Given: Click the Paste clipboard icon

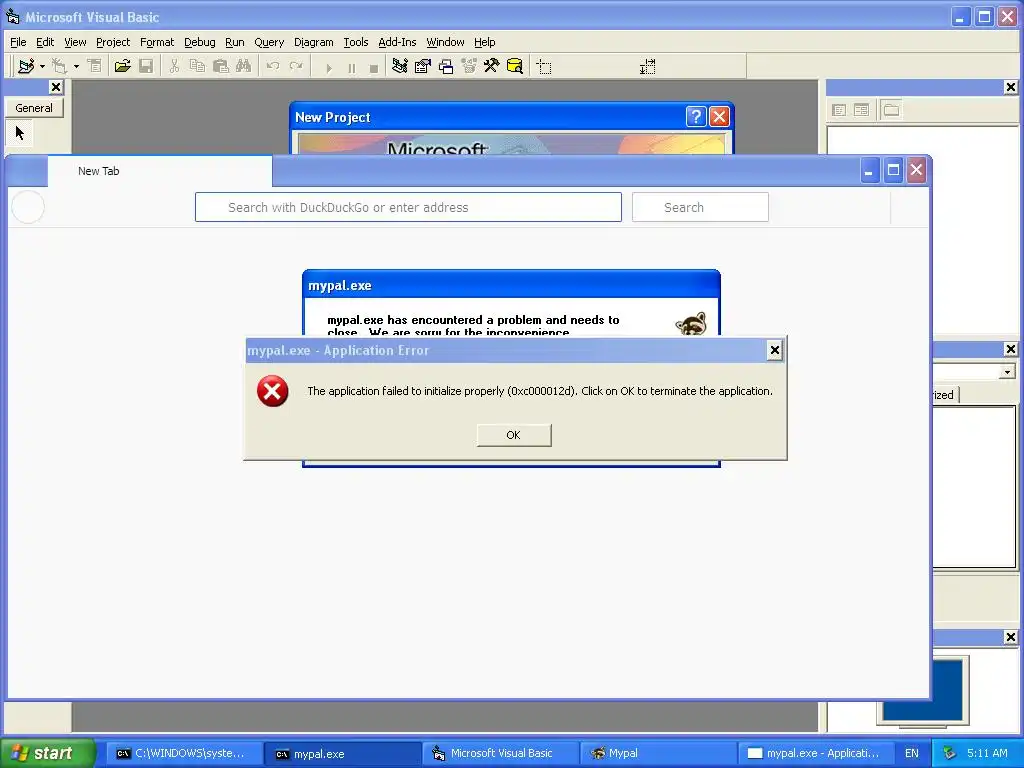Looking at the screenshot, I should [221, 67].
